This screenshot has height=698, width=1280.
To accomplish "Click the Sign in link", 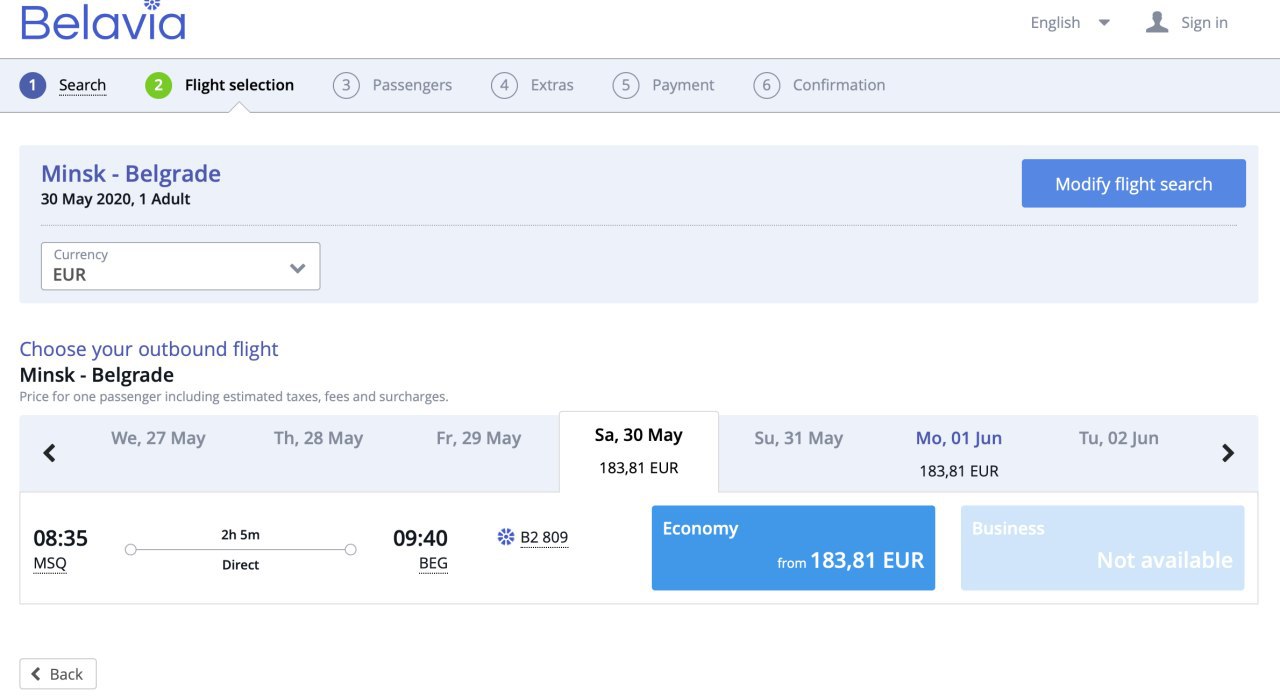I will [1204, 23].
